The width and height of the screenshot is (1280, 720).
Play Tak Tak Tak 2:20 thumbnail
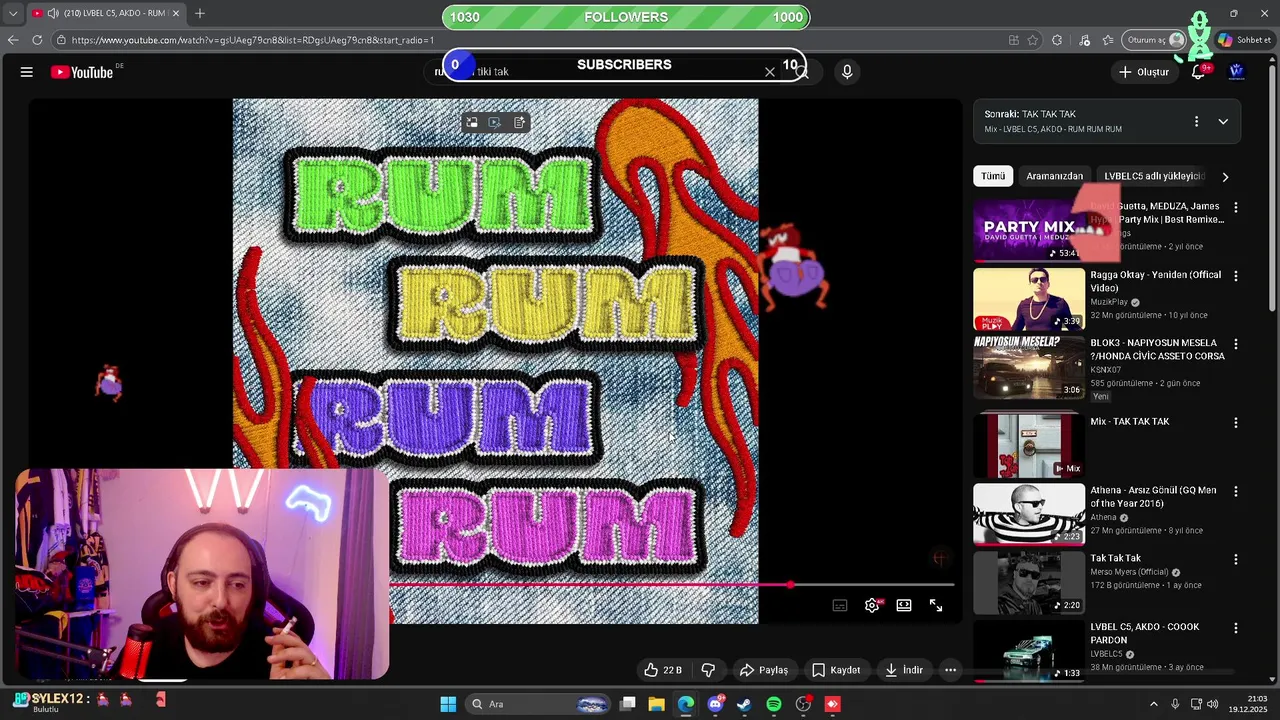click(x=1029, y=583)
